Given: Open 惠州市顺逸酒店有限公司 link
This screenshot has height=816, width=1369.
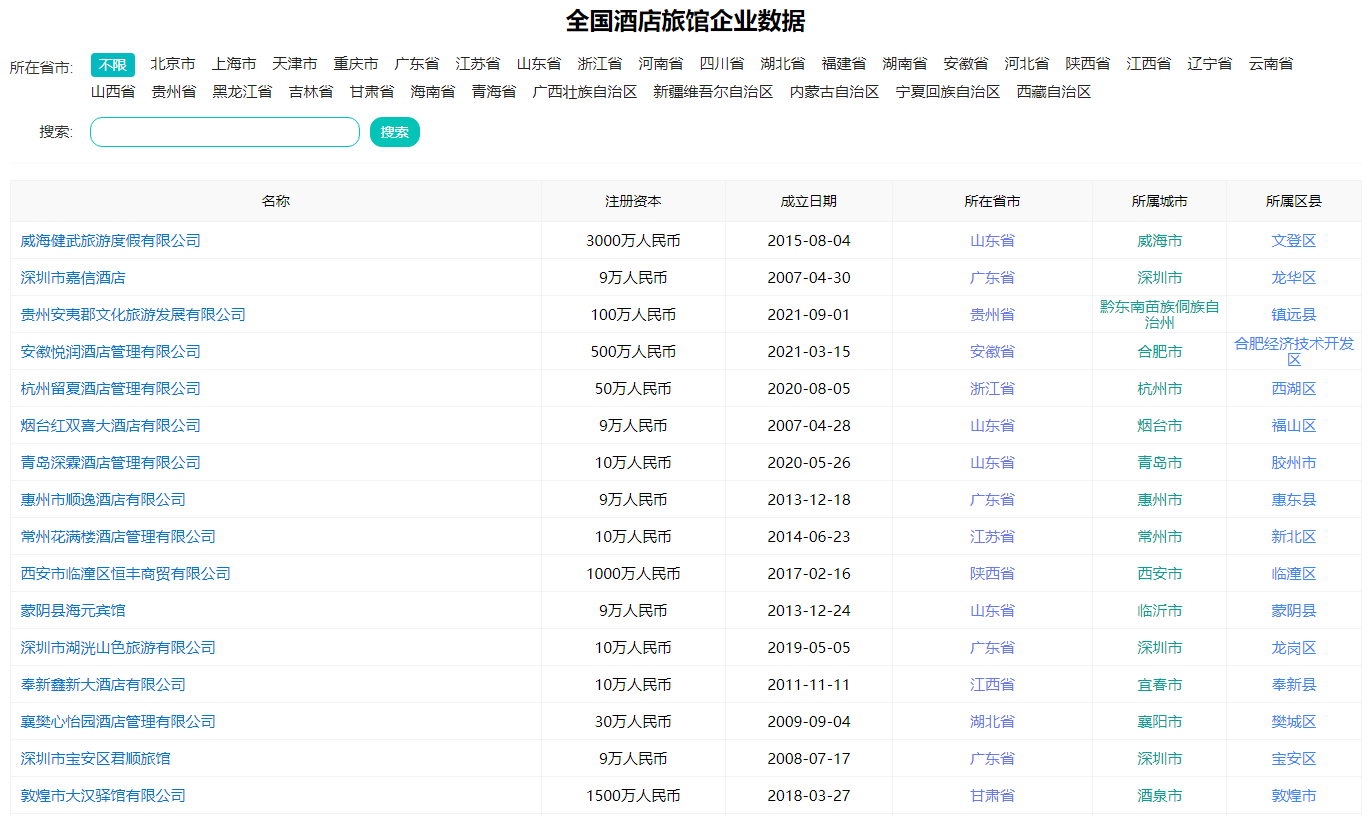Looking at the screenshot, I should click(x=103, y=500).
